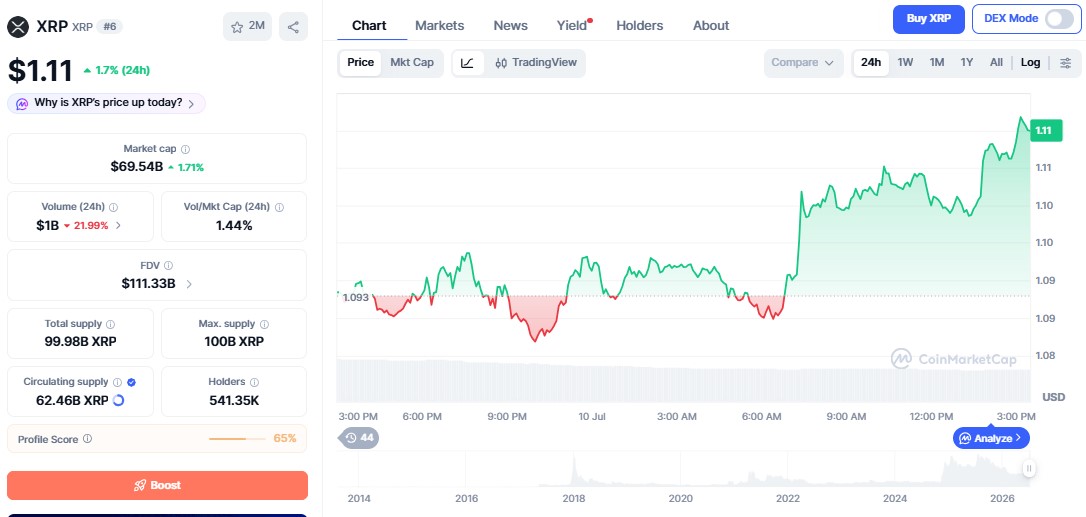Expand 'Why is XRP's price up today?' chevron

point(192,104)
